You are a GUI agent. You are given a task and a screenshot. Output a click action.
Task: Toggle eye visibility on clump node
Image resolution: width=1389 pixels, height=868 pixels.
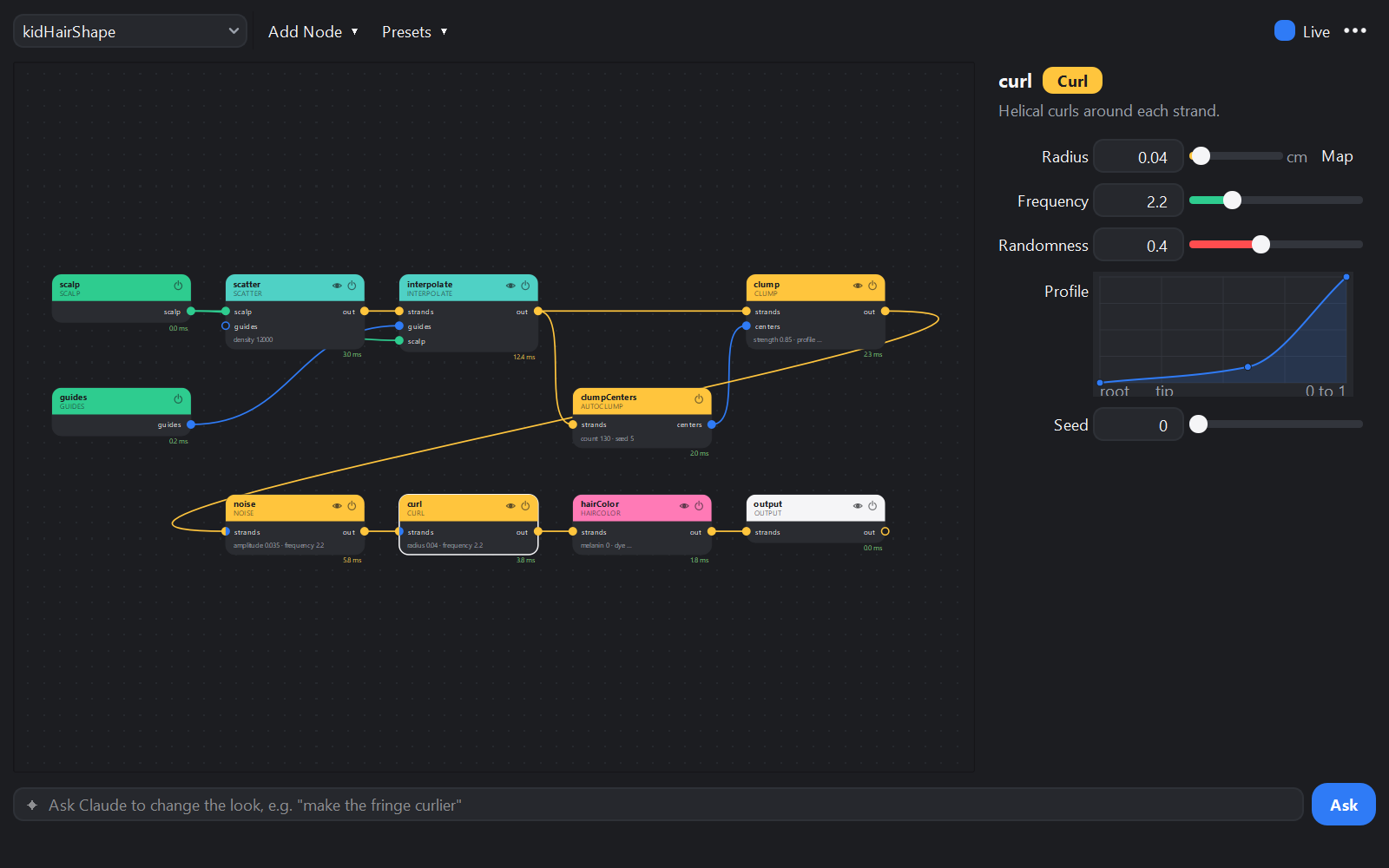[858, 286]
